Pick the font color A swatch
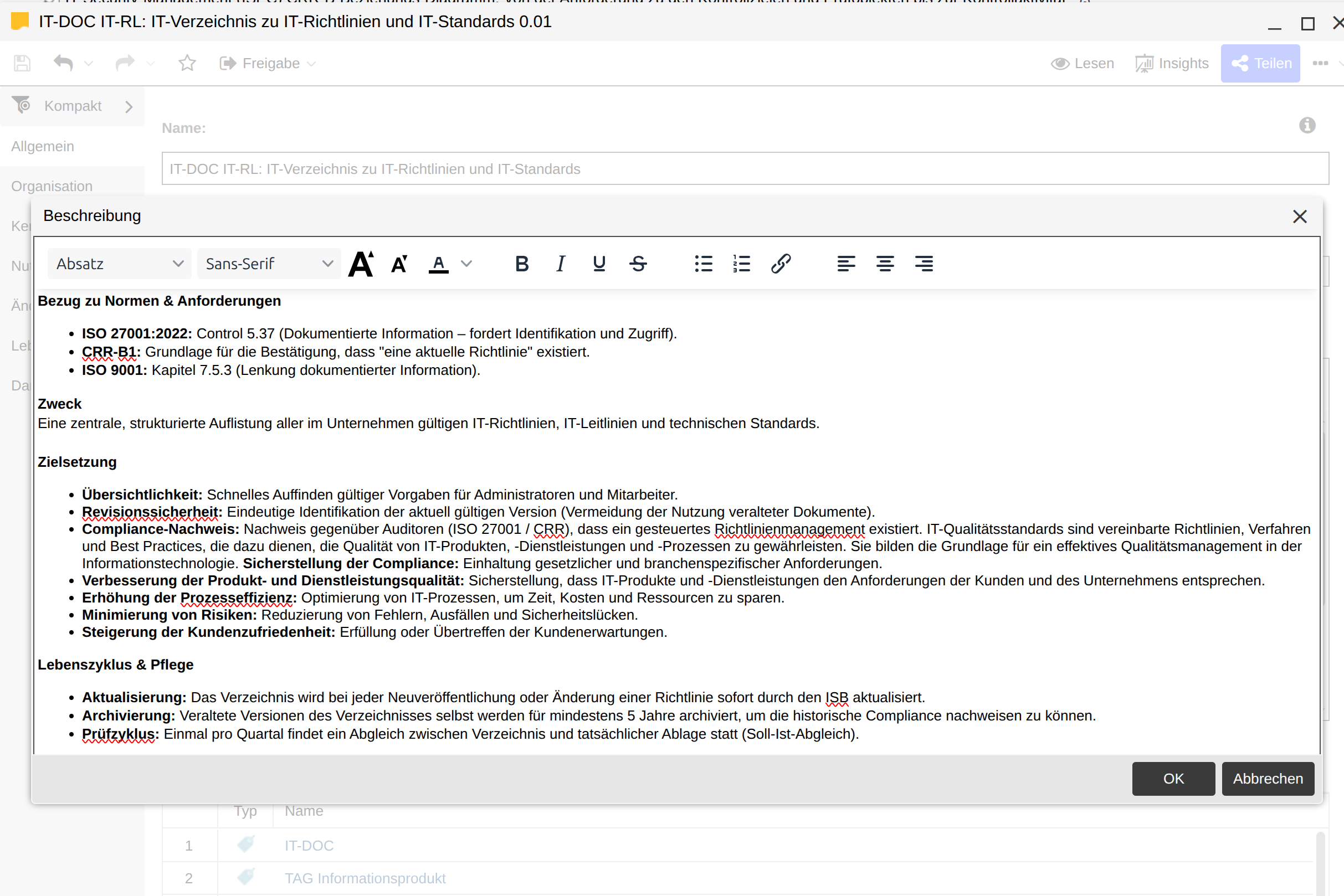This screenshot has width=1344, height=896. click(x=438, y=264)
